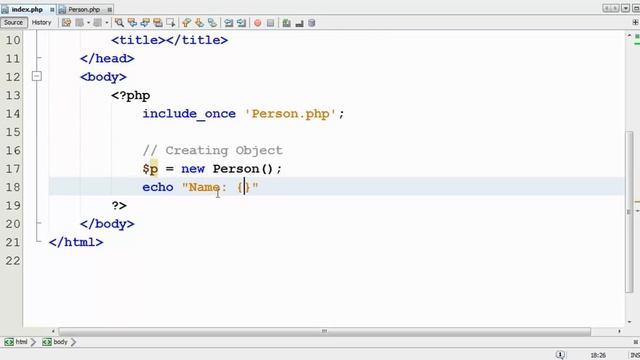Open the editor documents list dropdown

click(x=625, y=8)
